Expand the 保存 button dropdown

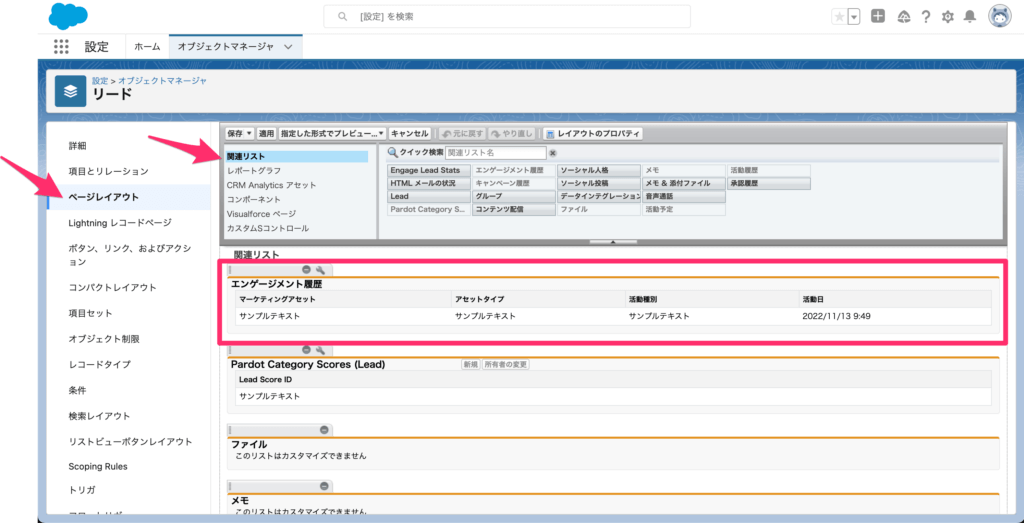click(x=239, y=133)
